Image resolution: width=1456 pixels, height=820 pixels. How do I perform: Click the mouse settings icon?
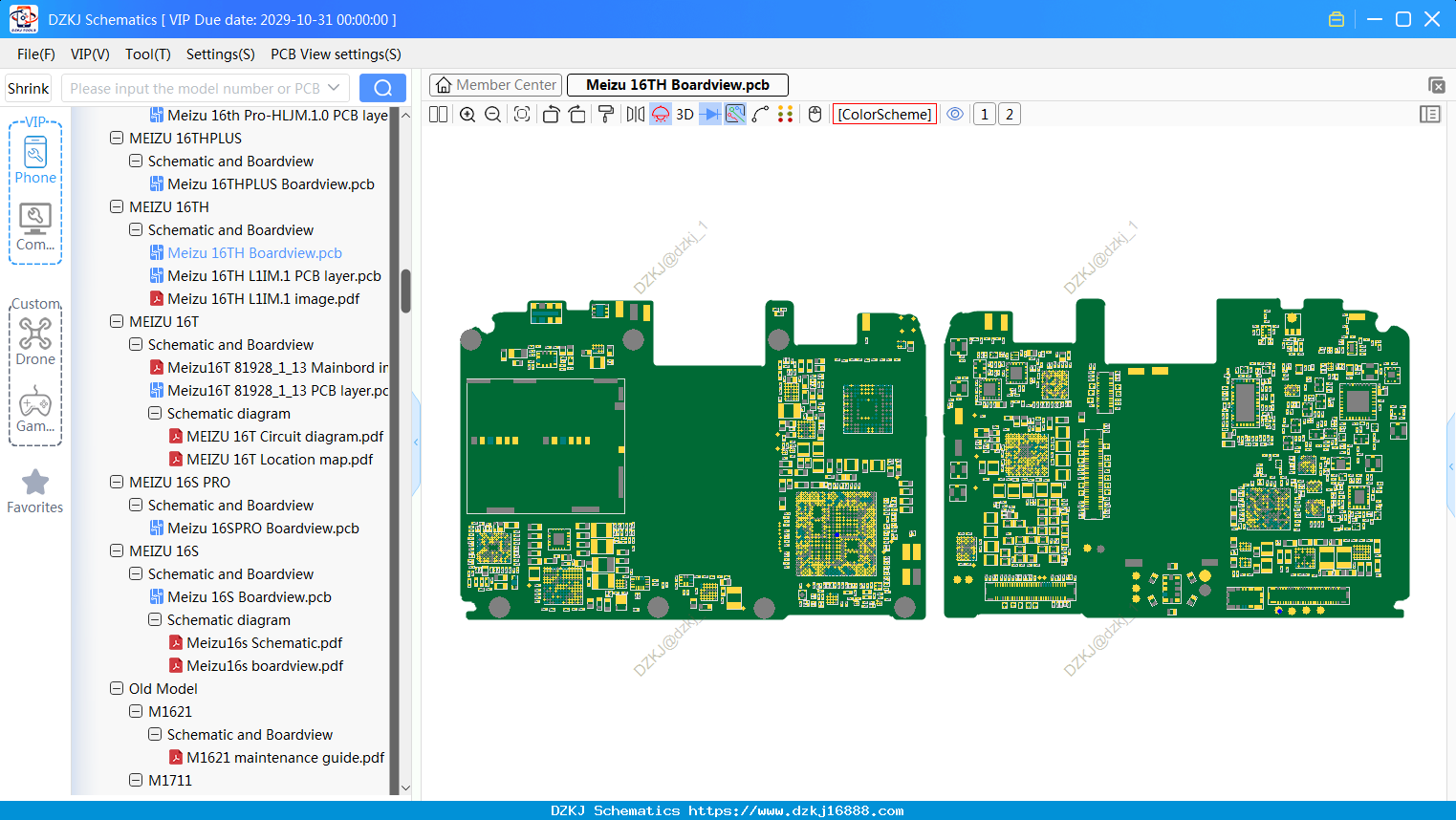[x=815, y=115]
